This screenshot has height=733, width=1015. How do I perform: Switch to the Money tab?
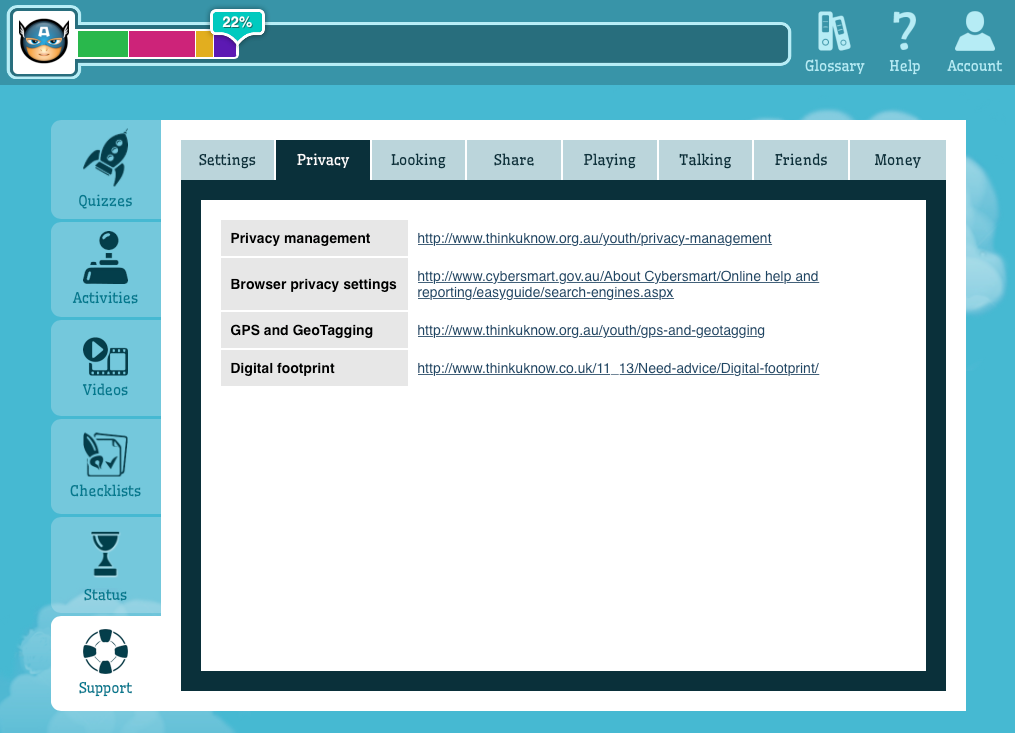(897, 160)
